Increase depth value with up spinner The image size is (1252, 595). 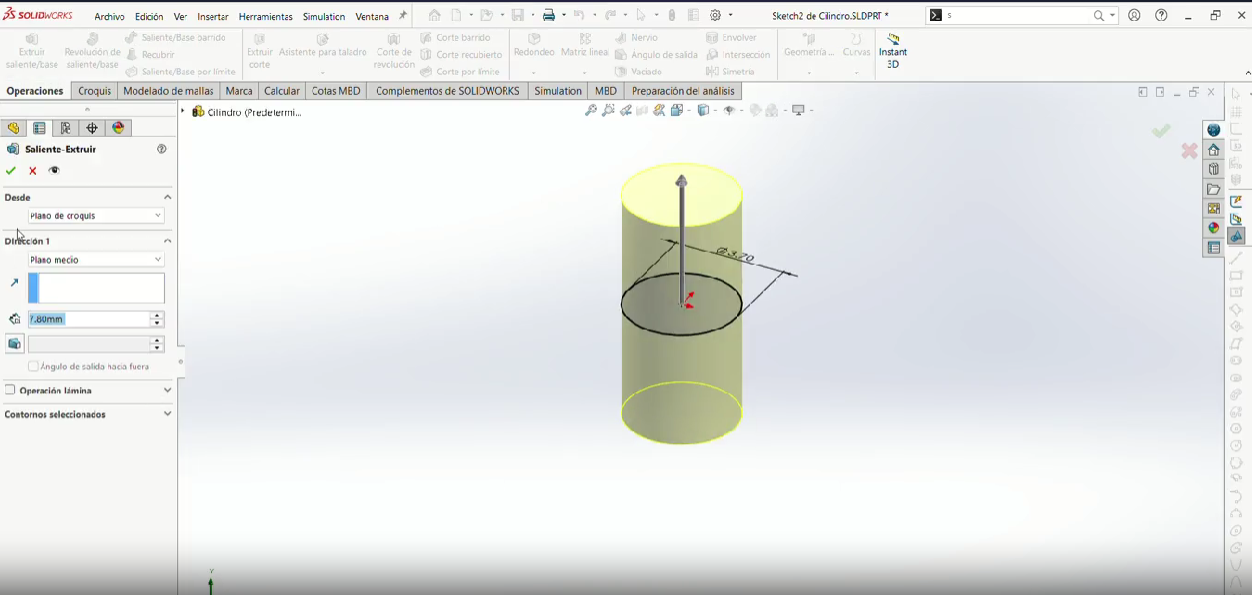[157, 315]
